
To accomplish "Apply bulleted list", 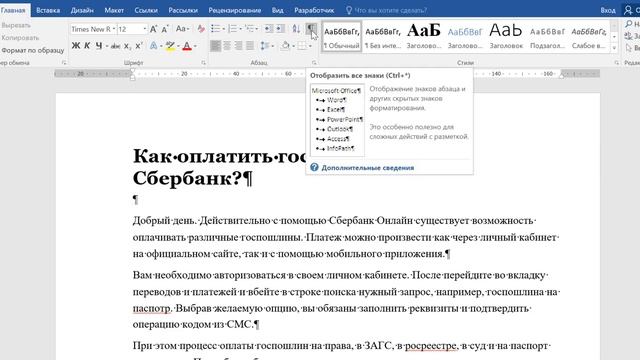I will pos(215,29).
